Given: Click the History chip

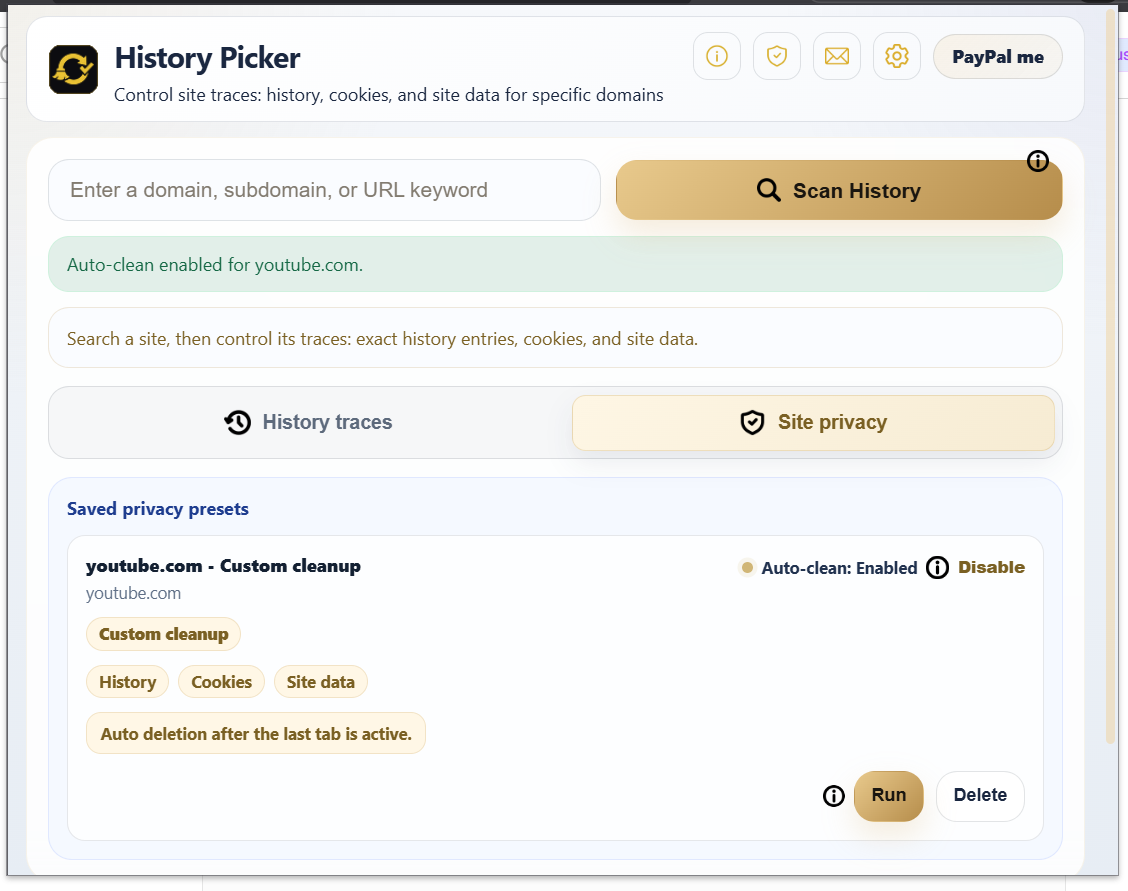Looking at the screenshot, I should point(127,682).
